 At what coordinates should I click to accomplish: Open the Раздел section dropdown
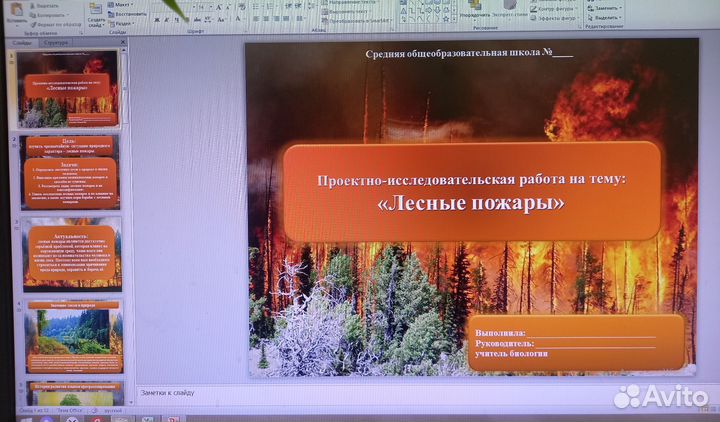121,23
